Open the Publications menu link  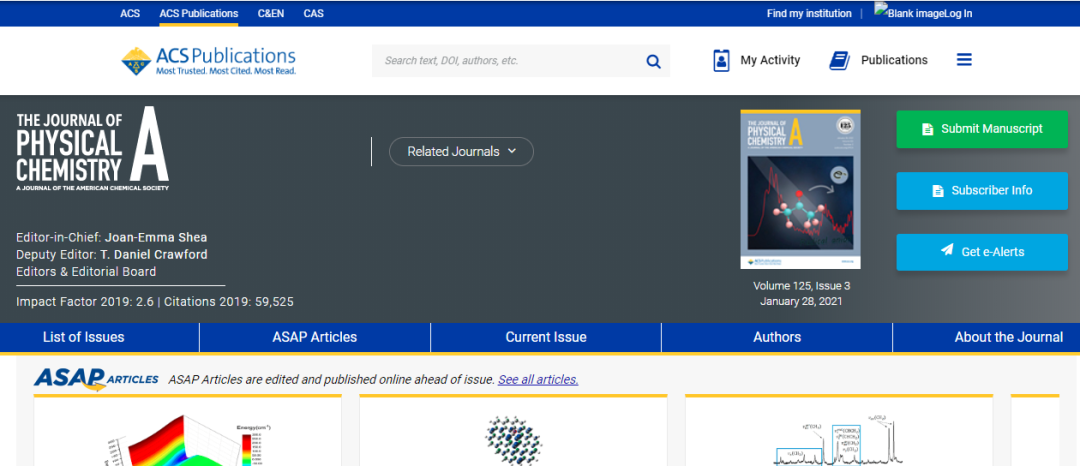(894, 61)
